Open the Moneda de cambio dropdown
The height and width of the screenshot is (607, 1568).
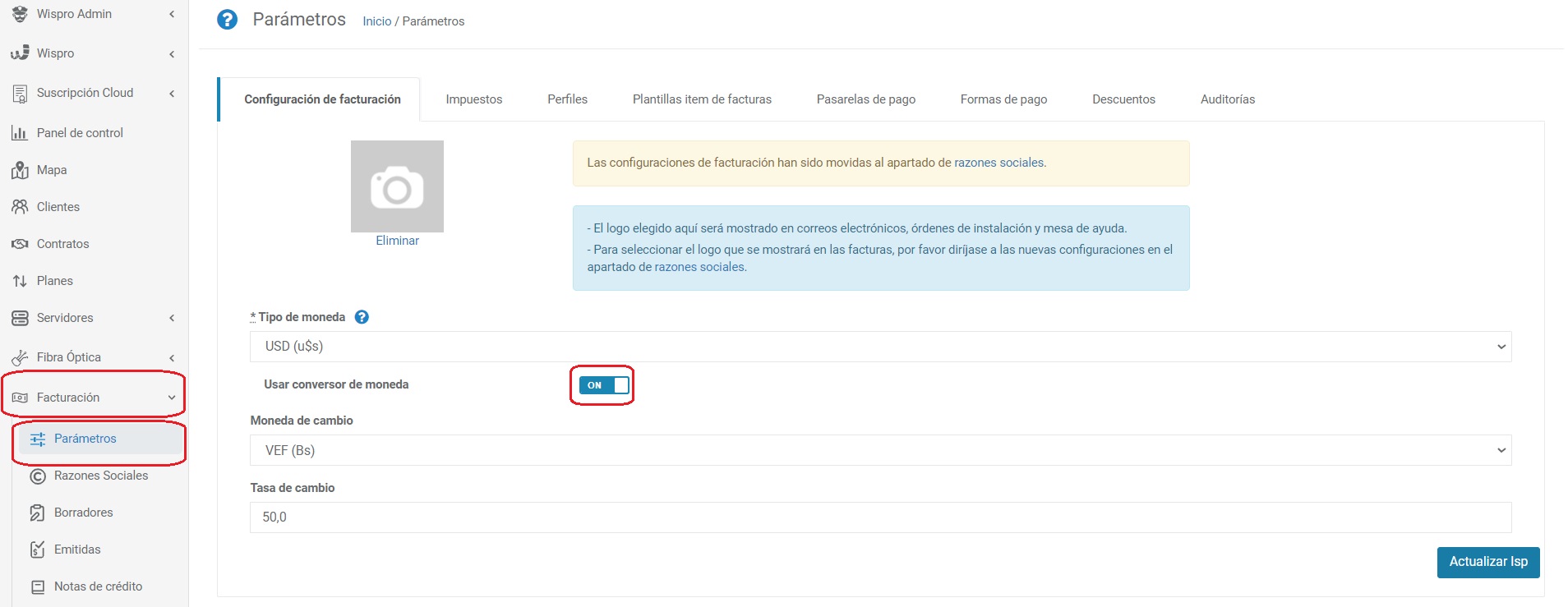pyautogui.click(x=880, y=450)
